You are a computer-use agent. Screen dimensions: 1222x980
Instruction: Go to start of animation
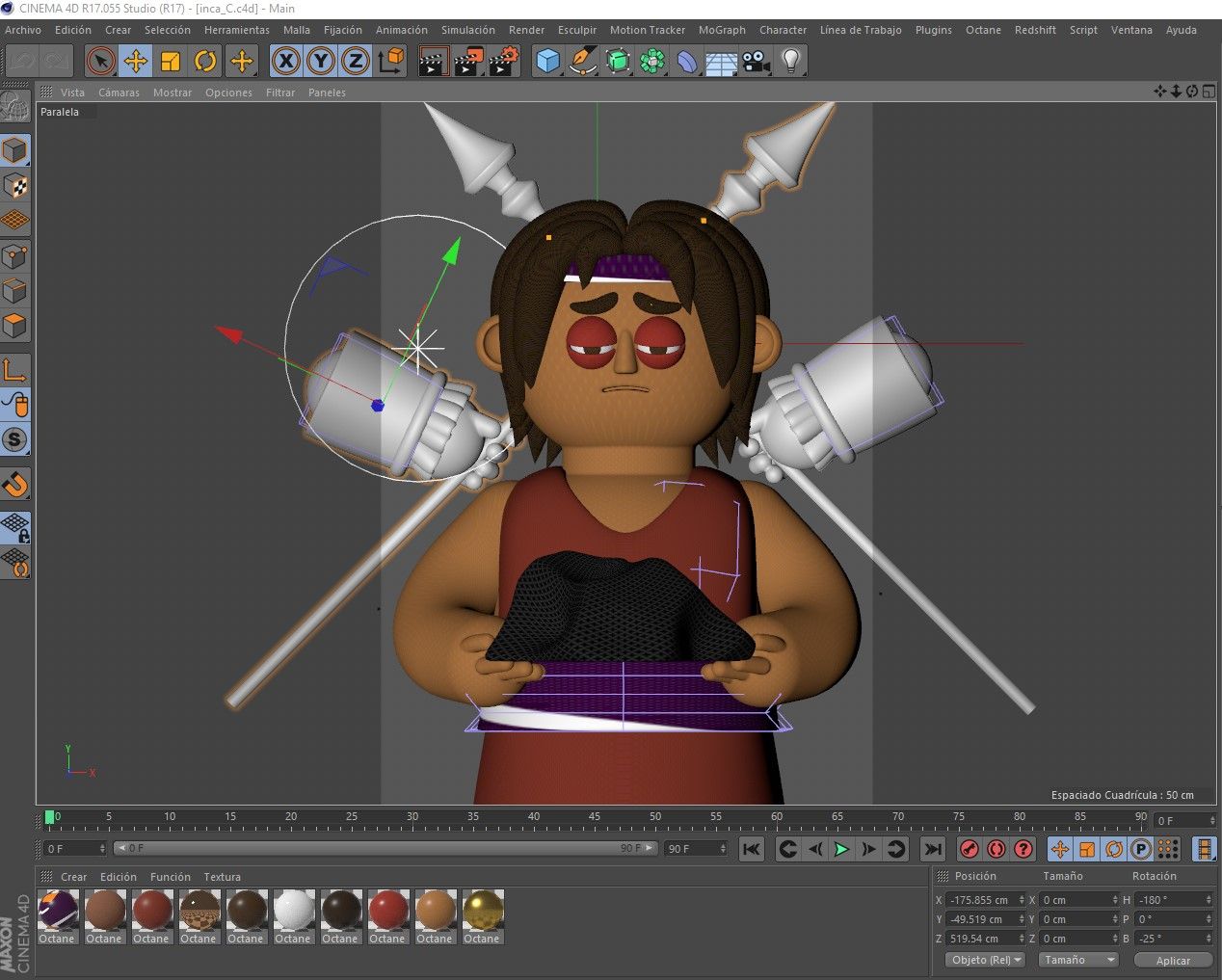[752, 849]
